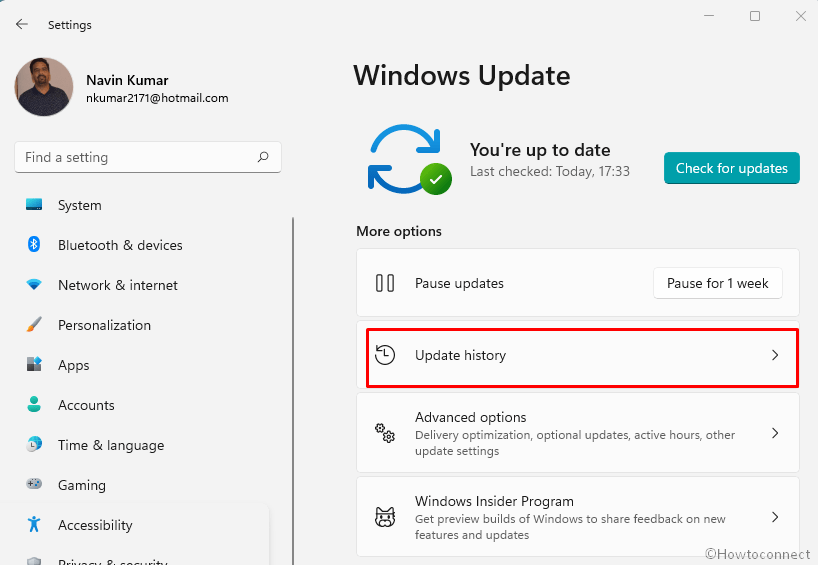The width and height of the screenshot is (818, 565).
Task: Click the search magnifier icon
Action: (x=263, y=157)
